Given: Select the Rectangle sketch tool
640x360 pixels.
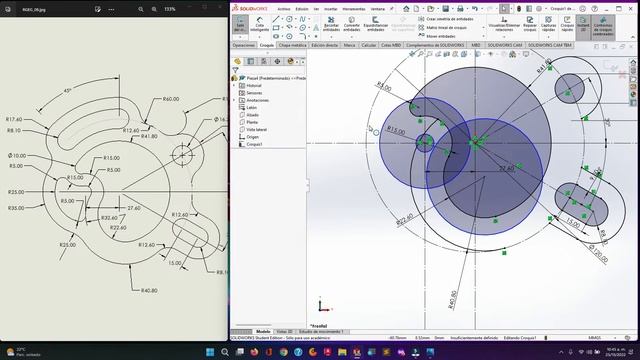Looking at the screenshot, I should click(x=276, y=28).
